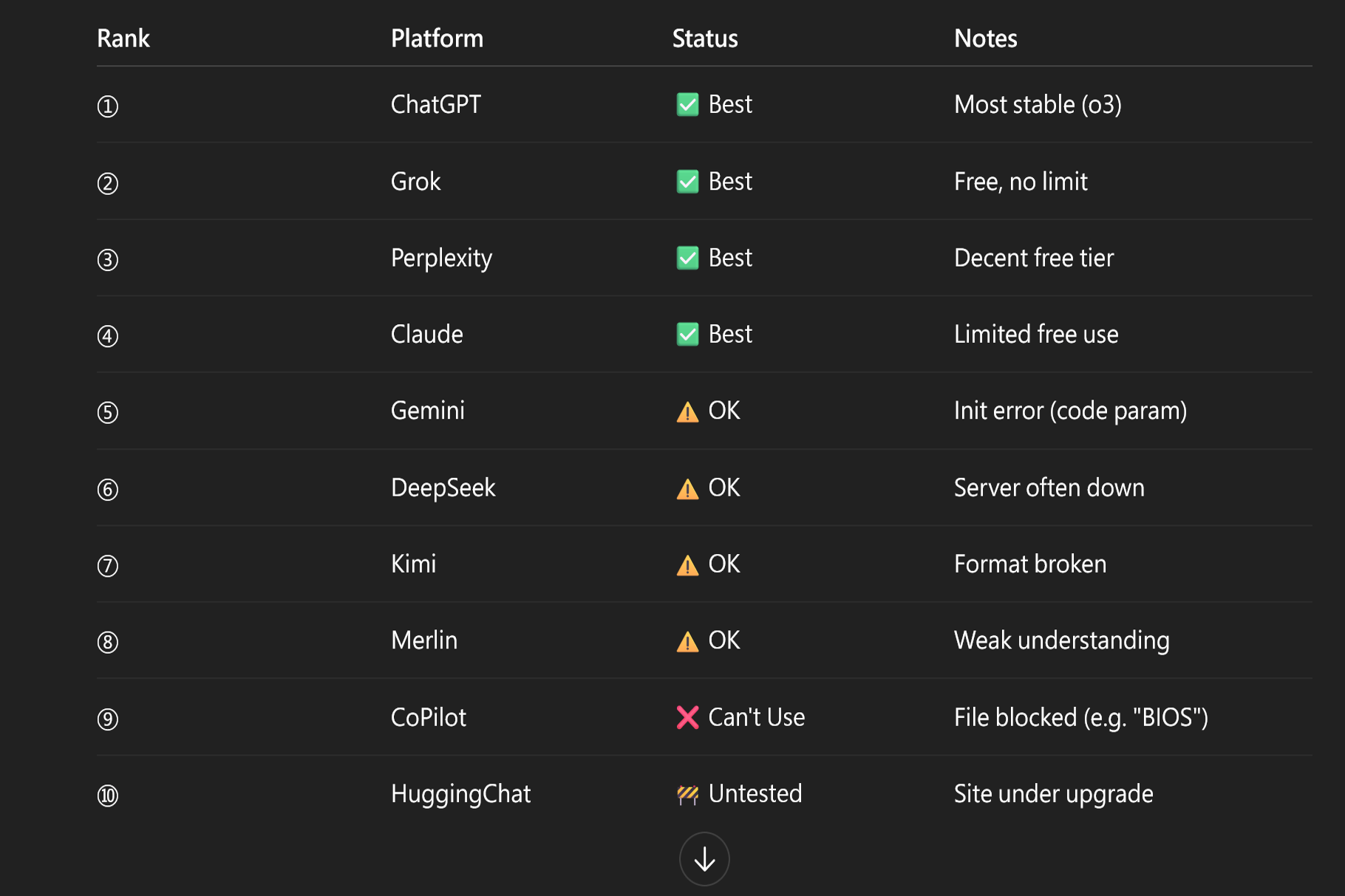1345x896 pixels.
Task: Click the Notes column header
Action: (985, 38)
